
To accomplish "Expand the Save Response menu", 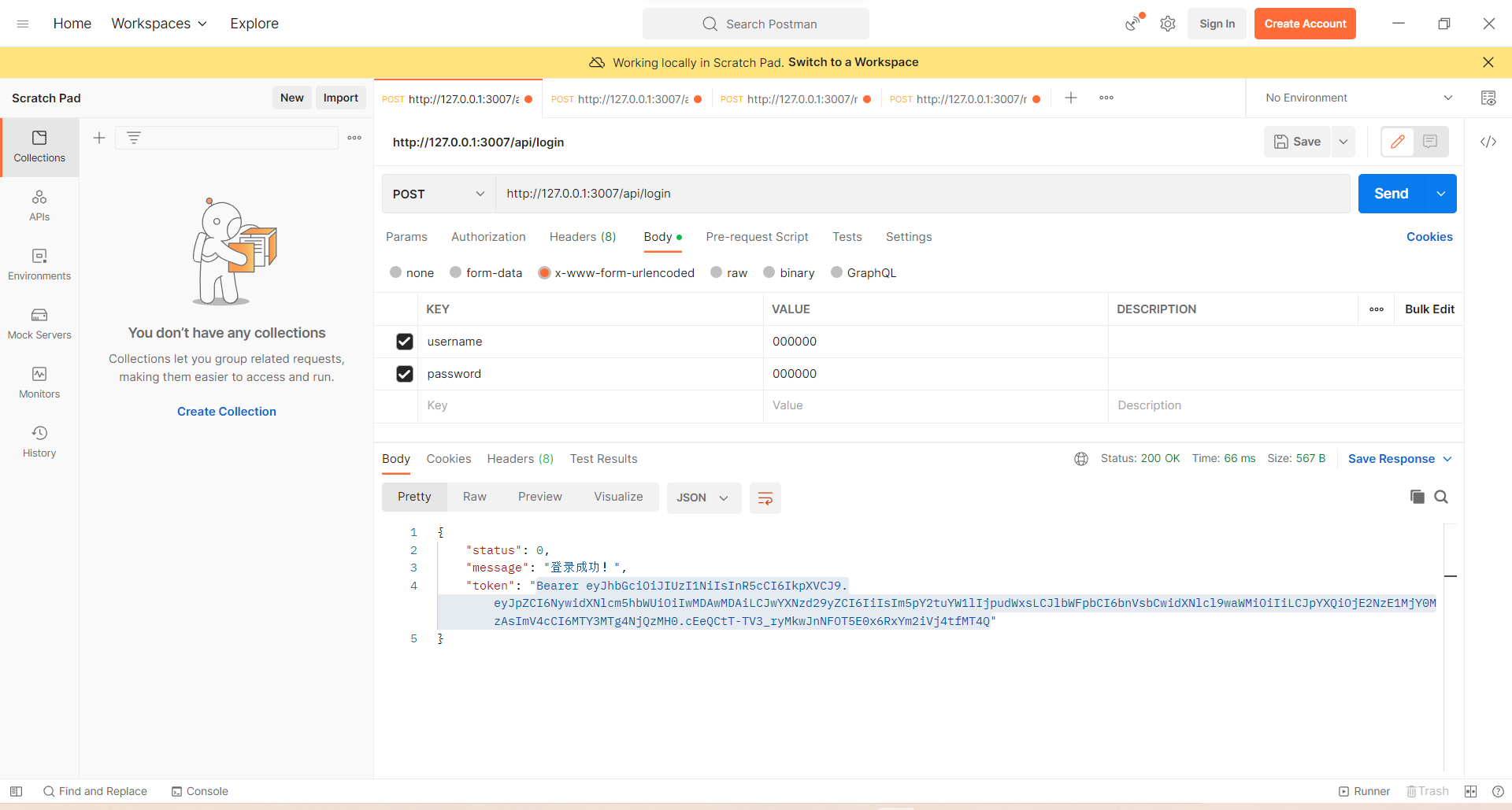I will click(1400, 459).
